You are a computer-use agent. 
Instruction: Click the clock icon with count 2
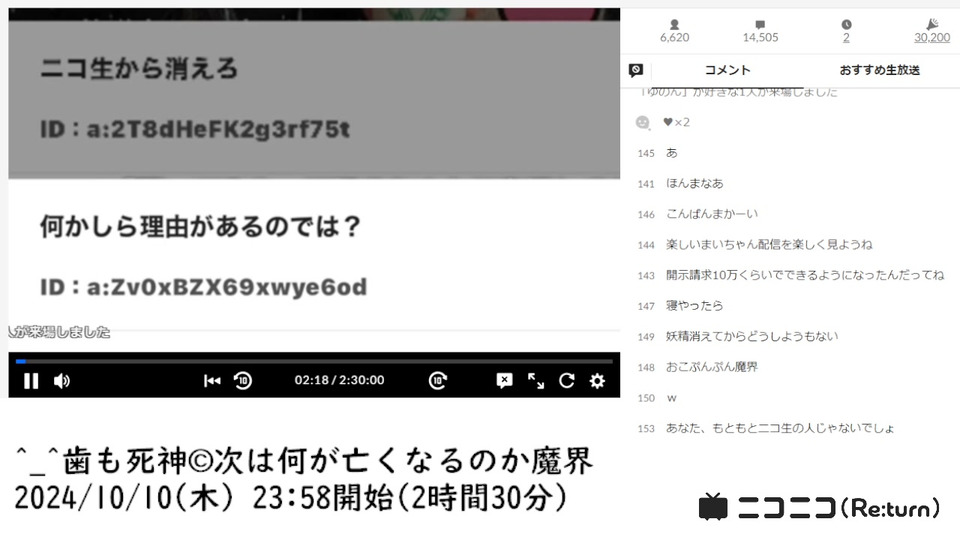846,24
